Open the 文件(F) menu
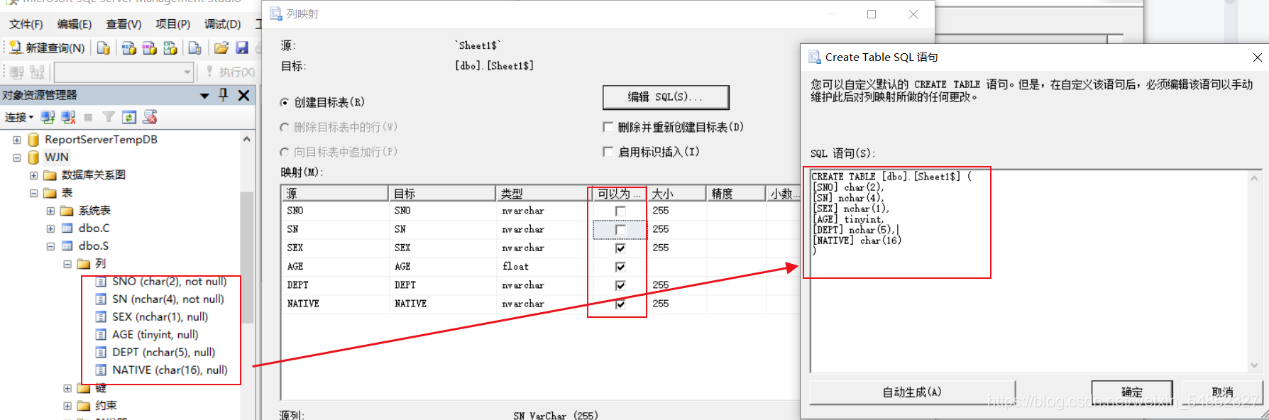This screenshot has width=1269, height=420. (26, 24)
